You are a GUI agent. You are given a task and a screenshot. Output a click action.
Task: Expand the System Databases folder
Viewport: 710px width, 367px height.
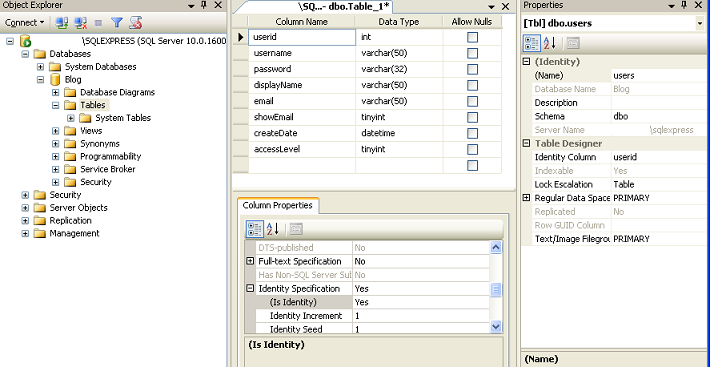pyautogui.click(x=40, y=67)
